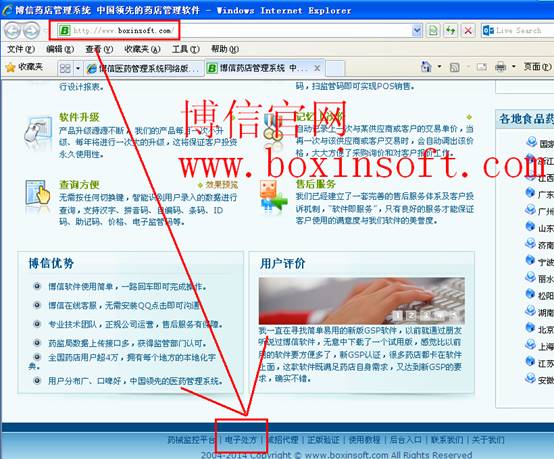This screenshot has height=459, width=554.
Task: Click the compatibility view icon beside address bar
Action: point(433,31)
